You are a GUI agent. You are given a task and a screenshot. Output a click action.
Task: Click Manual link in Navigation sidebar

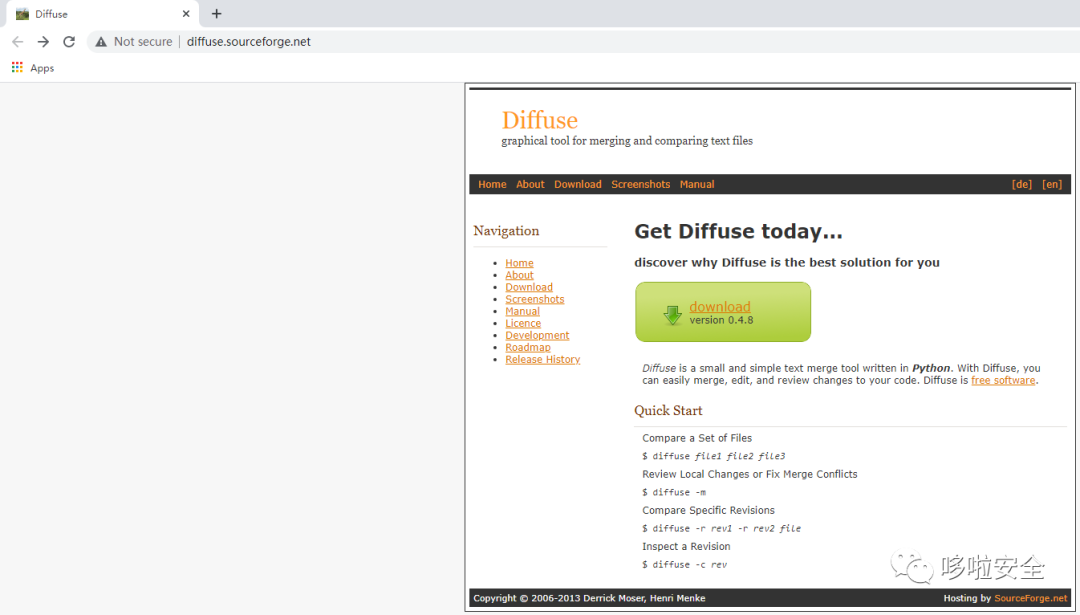[x=522, y=311]
